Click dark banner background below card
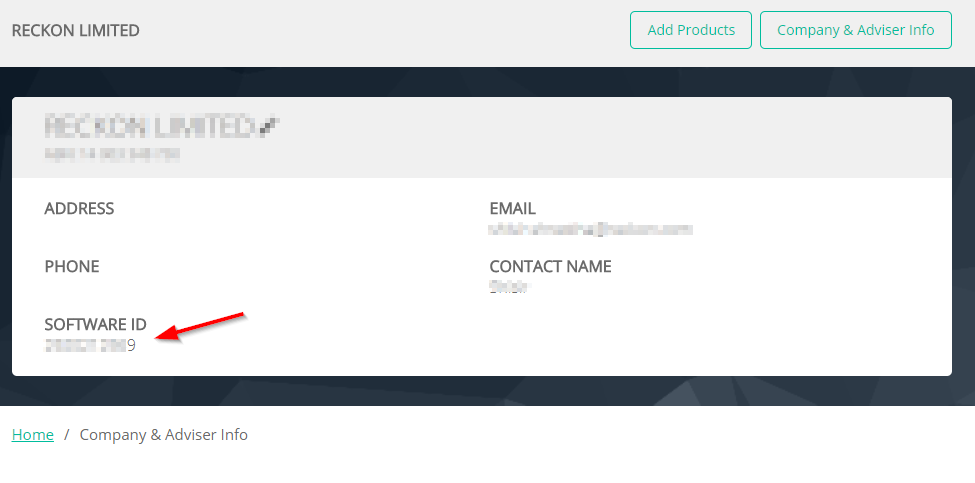975x483 pixels. coord(482,391)
